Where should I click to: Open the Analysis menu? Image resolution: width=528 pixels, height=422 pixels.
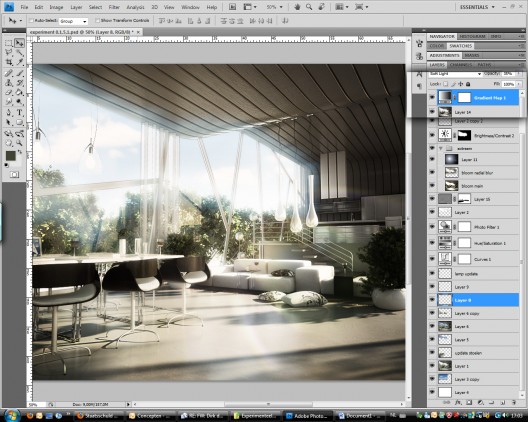(135, 7)
